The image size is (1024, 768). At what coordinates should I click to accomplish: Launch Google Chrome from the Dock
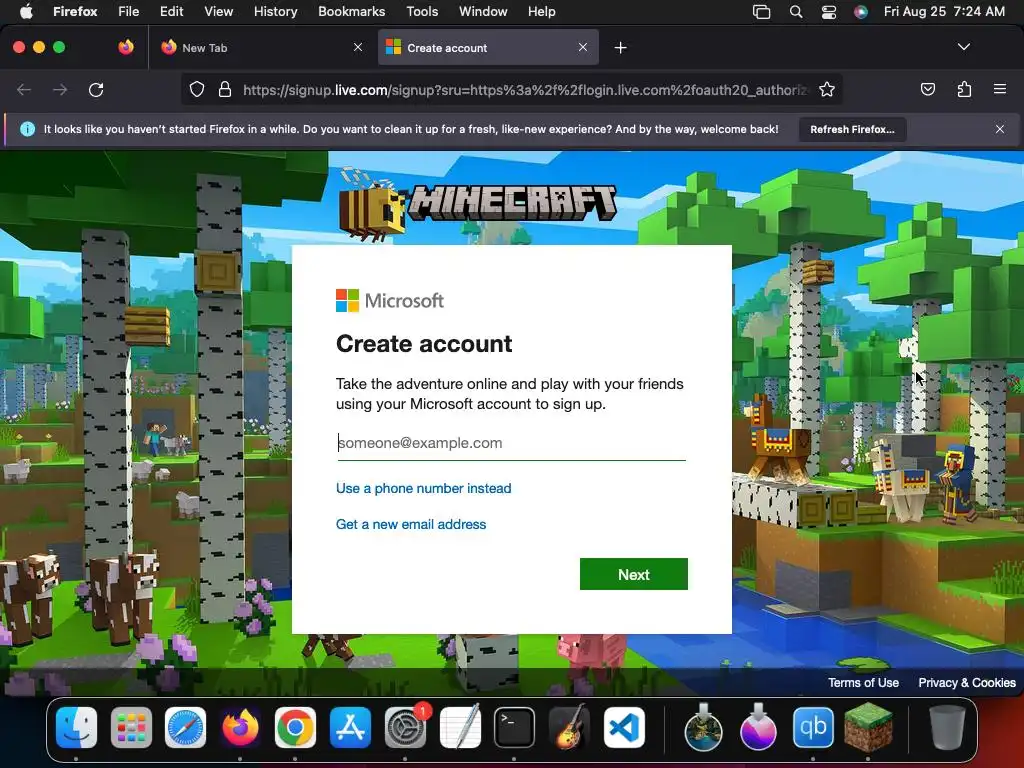pos(295,727)
